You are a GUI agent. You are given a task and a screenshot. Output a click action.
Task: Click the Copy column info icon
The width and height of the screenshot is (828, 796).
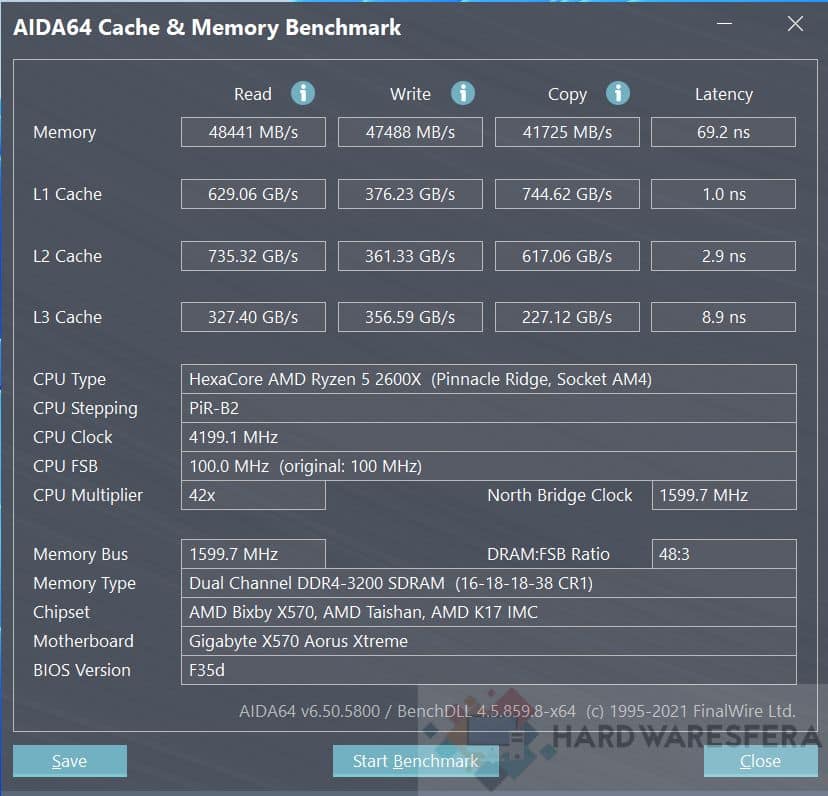point(617,93)
